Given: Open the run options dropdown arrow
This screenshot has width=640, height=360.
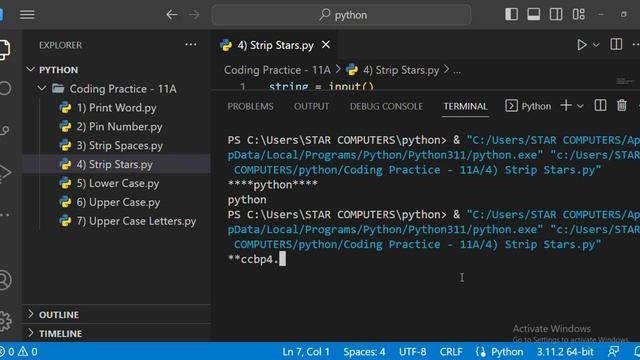Looking at the screenshot, I should tap(596, 45).
